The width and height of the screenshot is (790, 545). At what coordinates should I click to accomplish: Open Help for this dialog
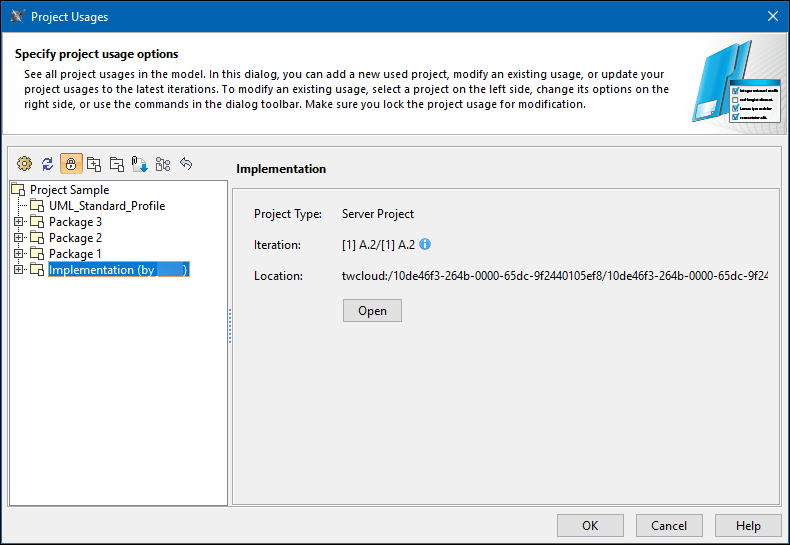748,526
